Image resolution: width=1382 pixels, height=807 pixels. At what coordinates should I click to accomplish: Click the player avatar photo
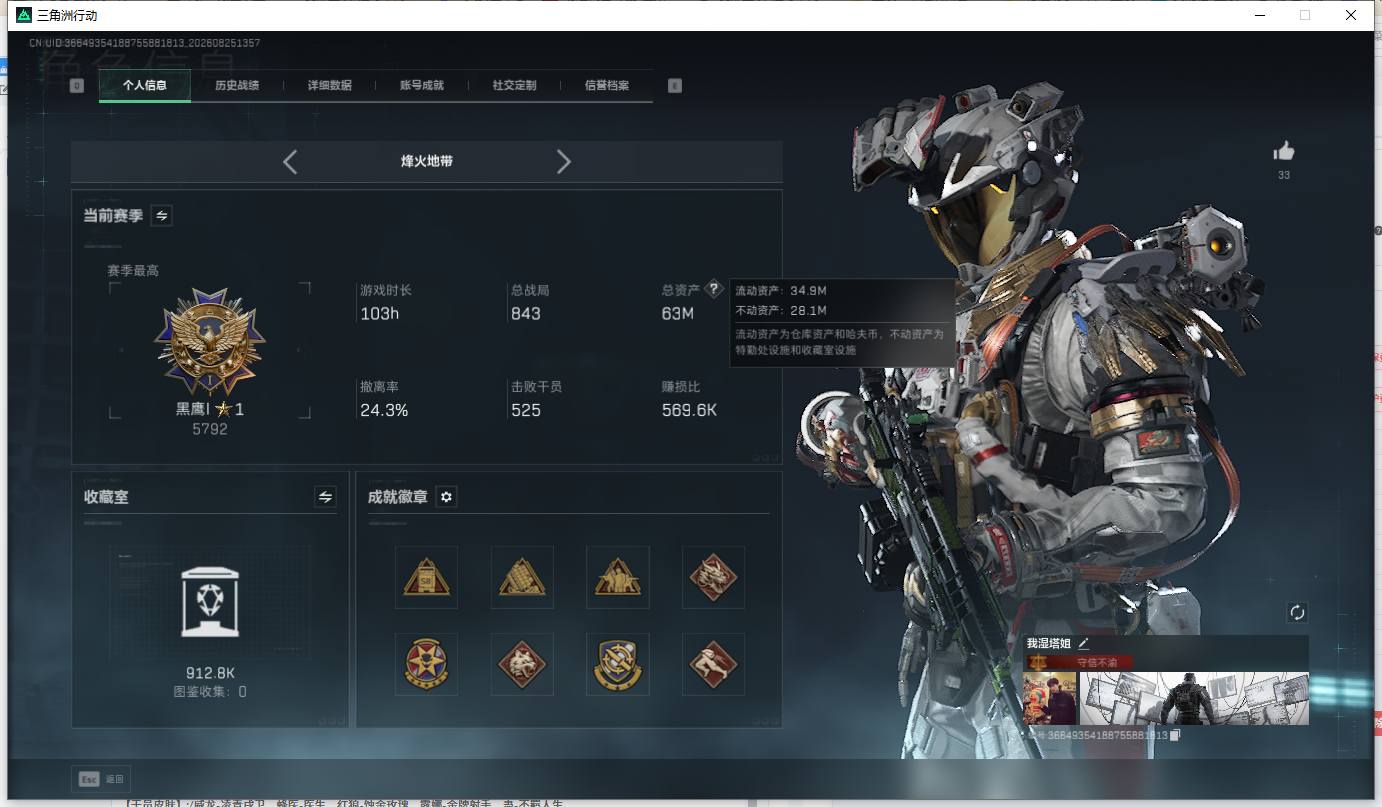pyautogui.click(x=1050, y=698)
